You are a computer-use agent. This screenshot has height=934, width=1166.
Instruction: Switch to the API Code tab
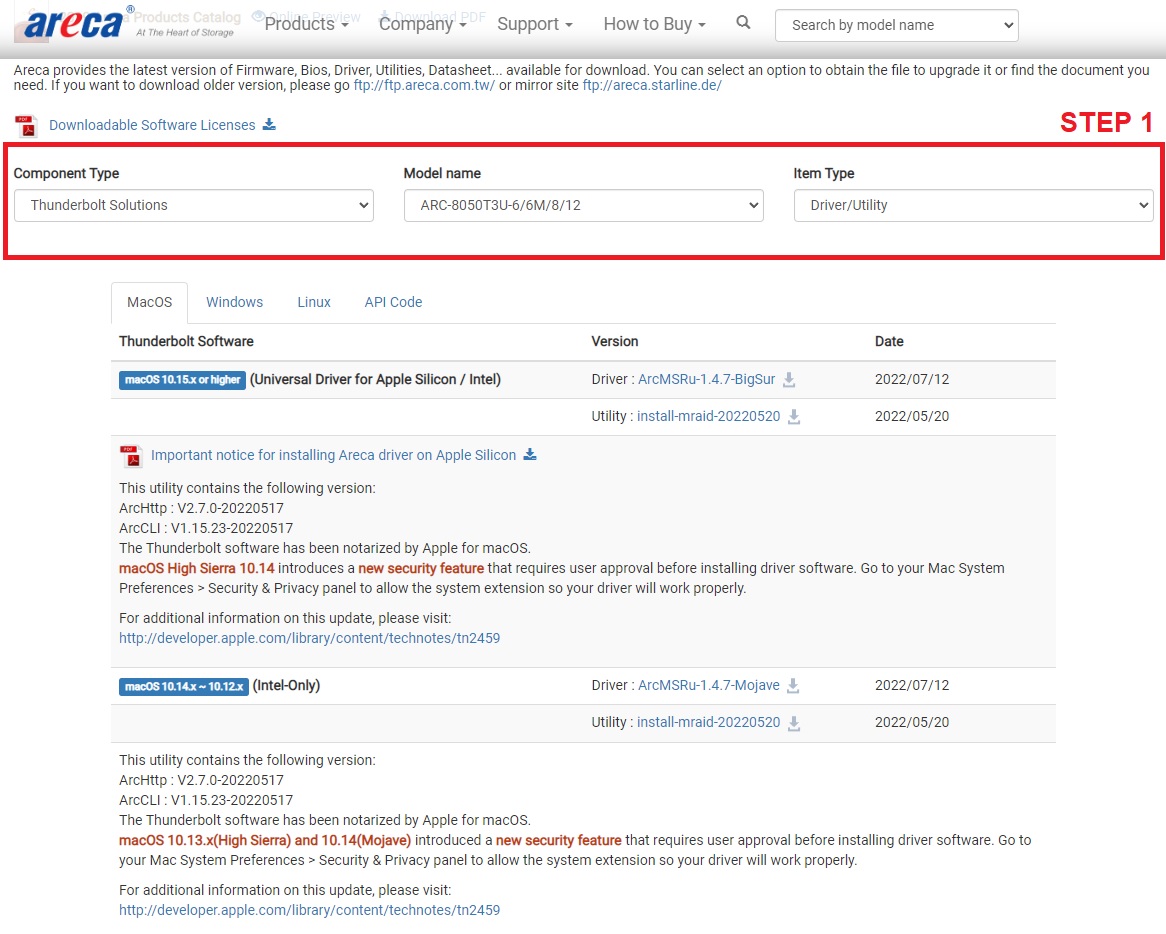point(393,303)
